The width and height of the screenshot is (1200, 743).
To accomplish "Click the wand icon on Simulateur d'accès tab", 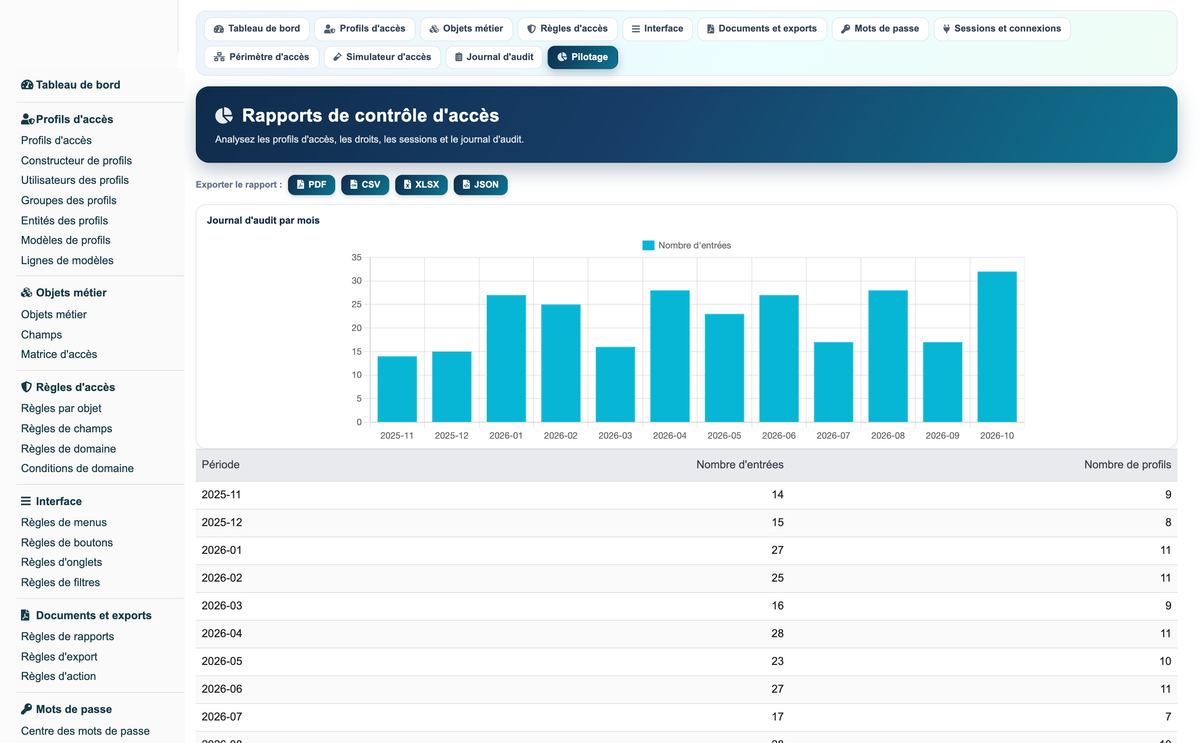I will point(338,57).
